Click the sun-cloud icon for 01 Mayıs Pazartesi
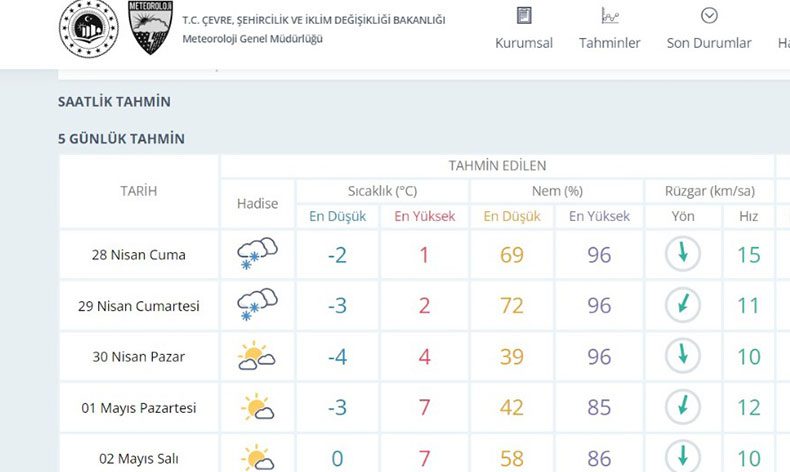790x472 pixels. [257, 407]
